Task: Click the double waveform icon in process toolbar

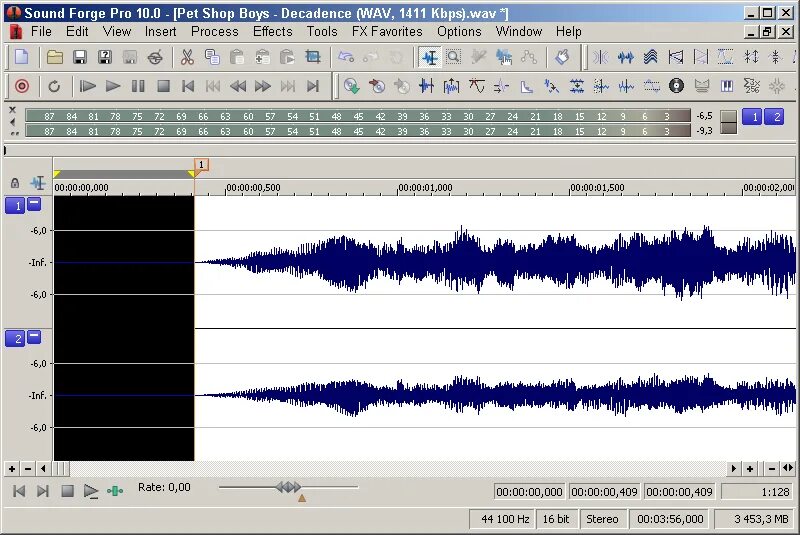Action: (626, 57)
